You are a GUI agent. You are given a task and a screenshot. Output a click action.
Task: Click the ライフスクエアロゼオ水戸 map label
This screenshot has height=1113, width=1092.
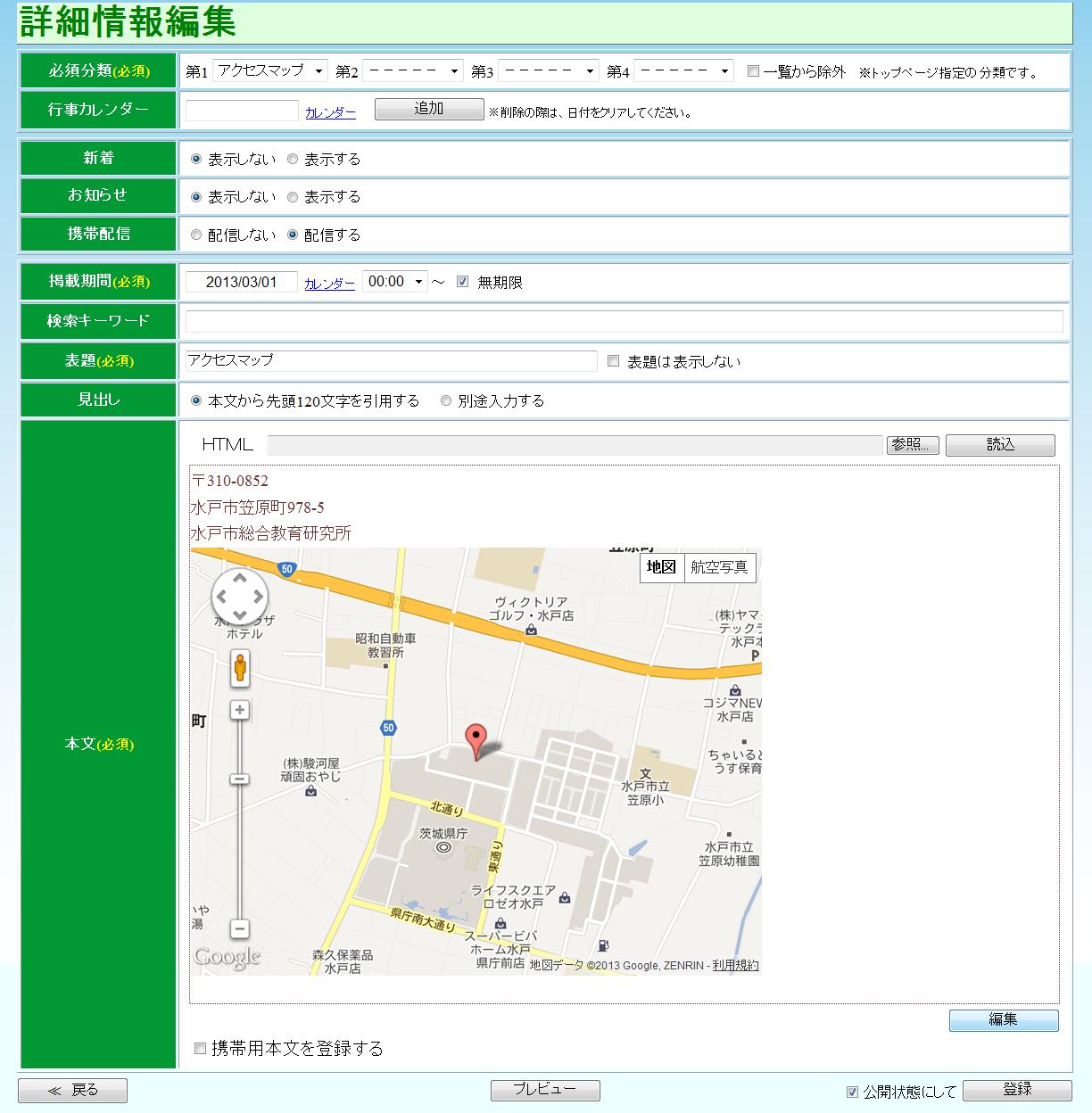[x=513, y=897]
